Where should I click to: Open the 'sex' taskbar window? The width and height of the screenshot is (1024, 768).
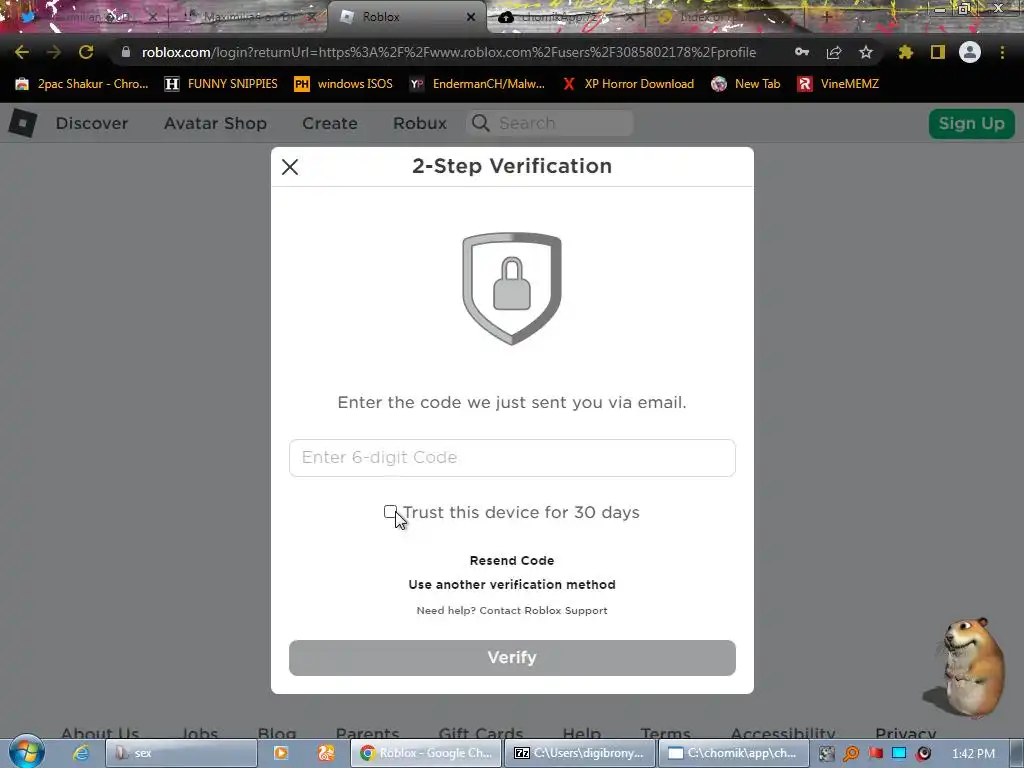coord(182,753)
